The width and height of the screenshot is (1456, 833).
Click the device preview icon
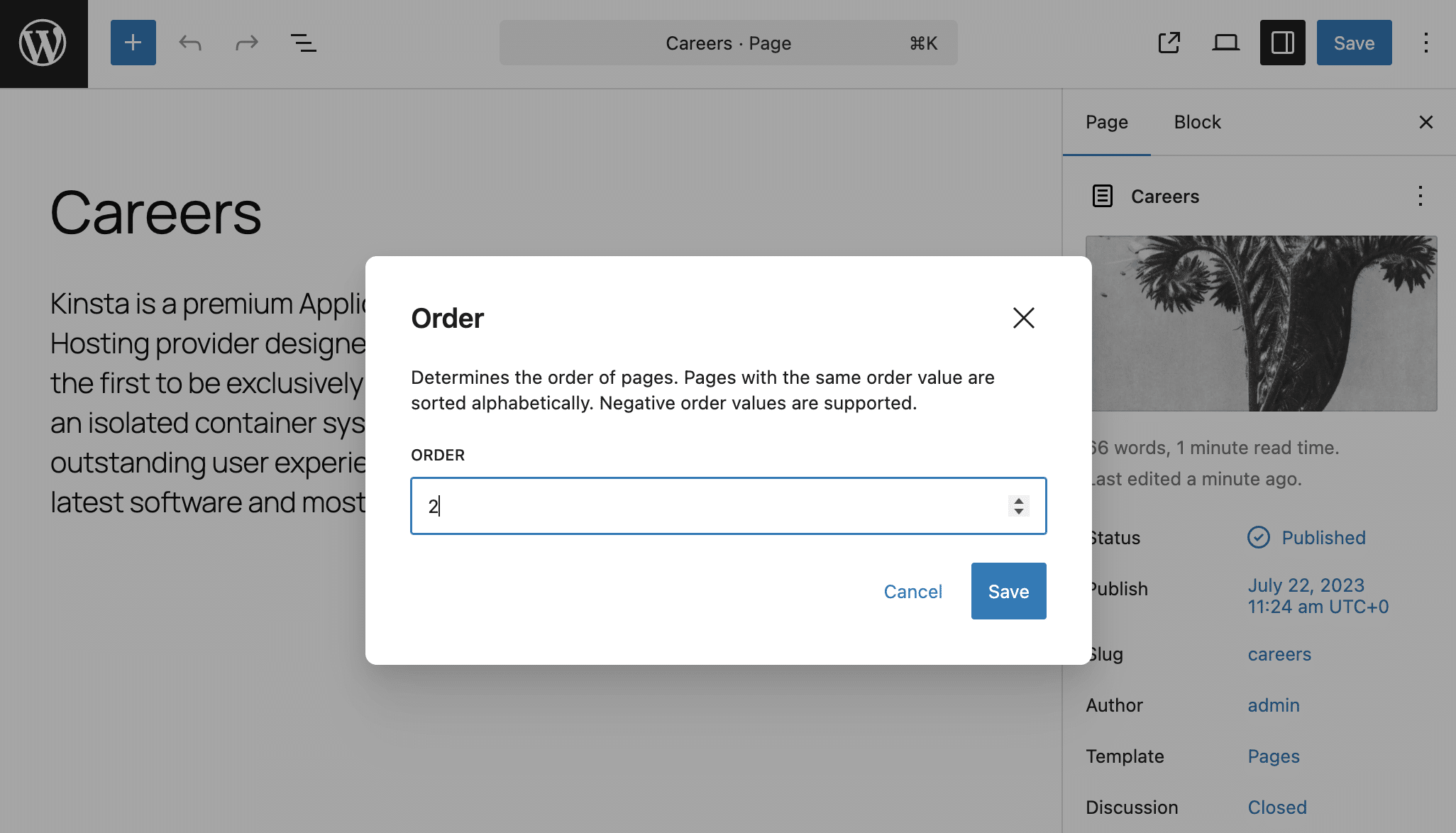[1226, 43]
